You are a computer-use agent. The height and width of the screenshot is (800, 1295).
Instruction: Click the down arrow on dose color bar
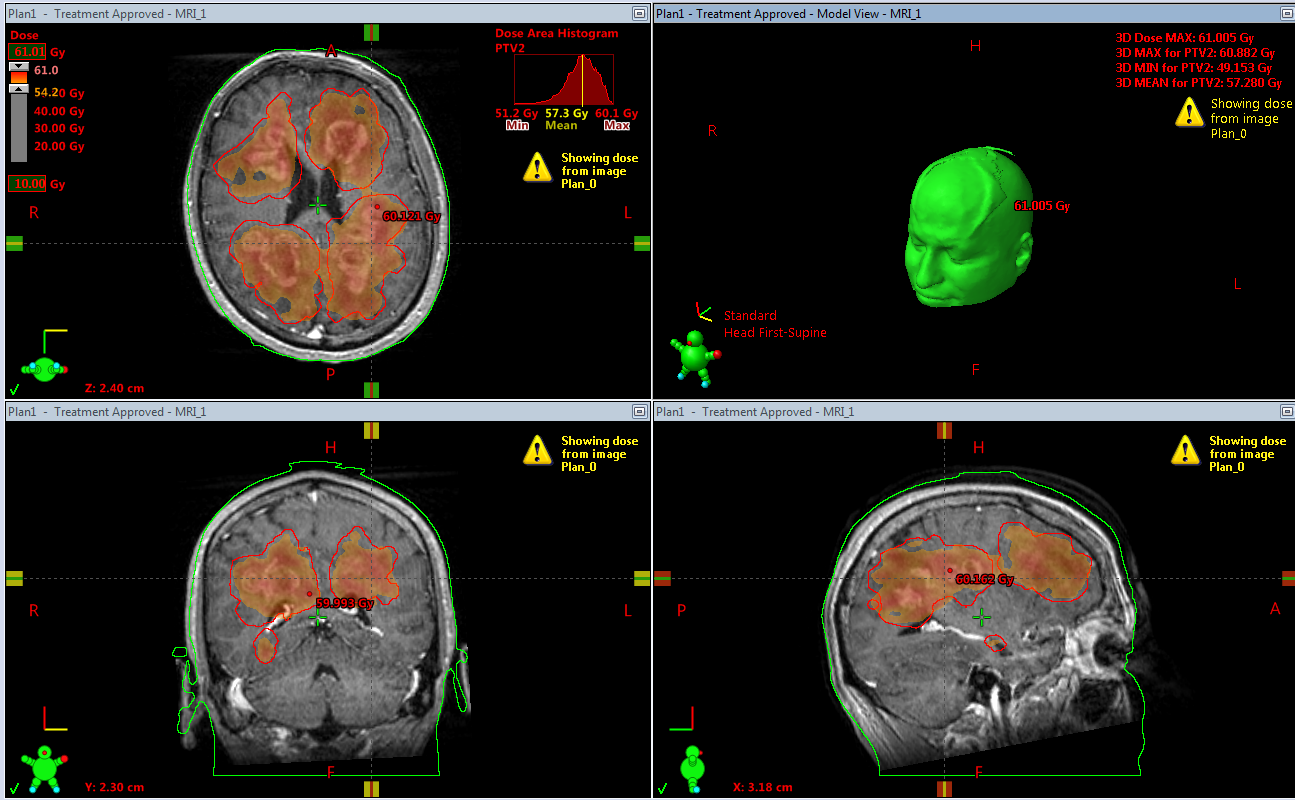click(x=18, y=66)
